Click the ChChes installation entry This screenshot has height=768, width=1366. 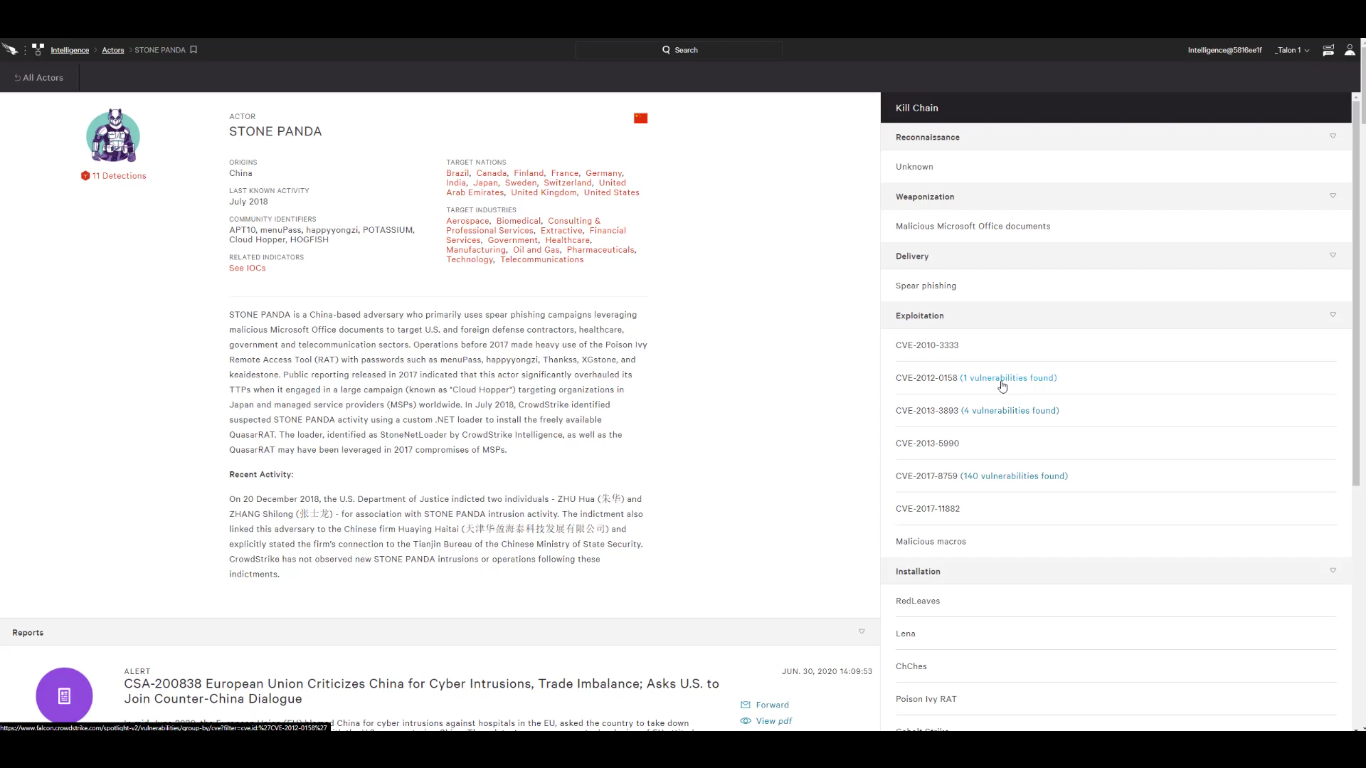(911, 666)
